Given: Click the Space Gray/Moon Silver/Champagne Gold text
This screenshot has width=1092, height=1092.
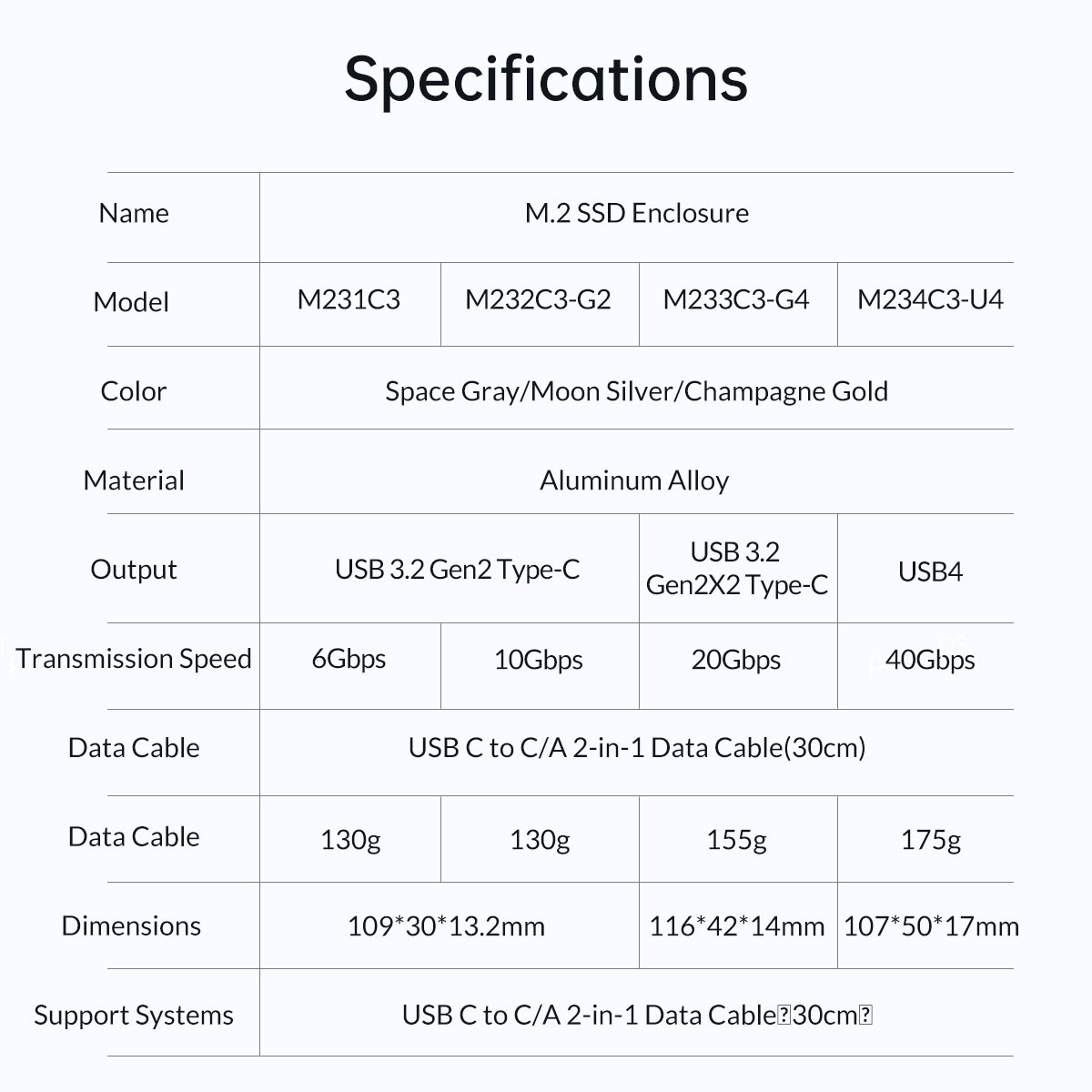Looking at the screenshot, I should click(x=636, y=392).
